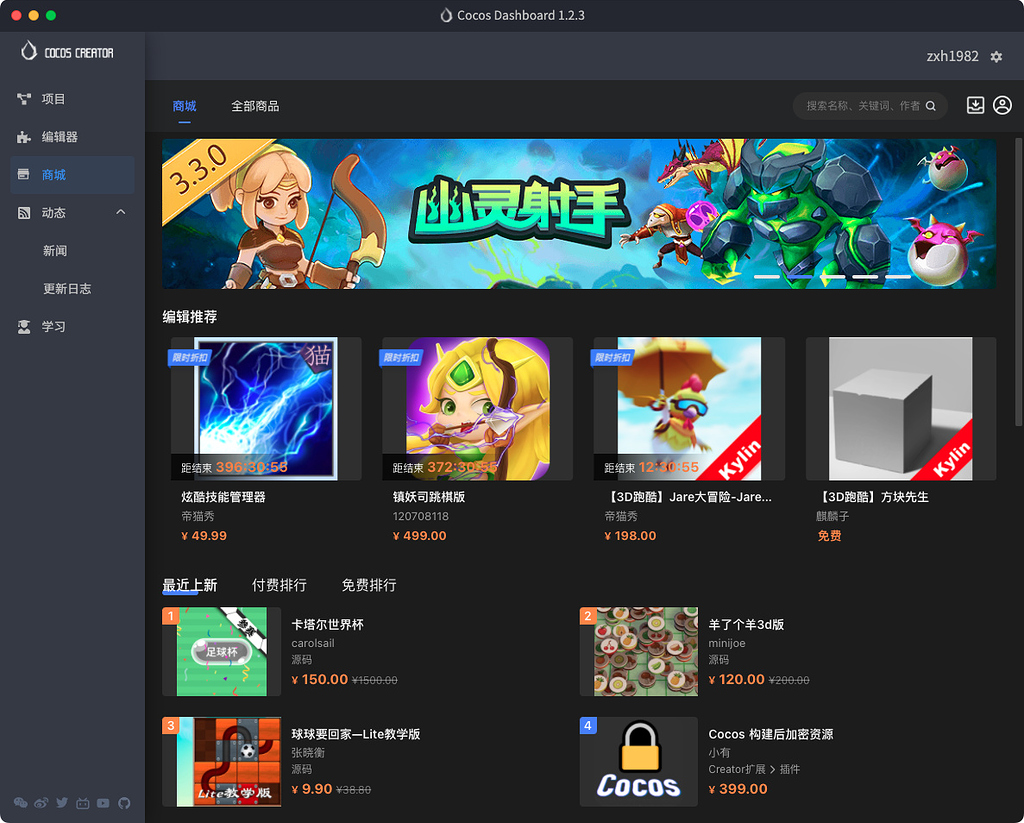The height and width of the screenshot is (823, 1024).
Task: Select the 编辑器 (Editor) sidebar icon
Action: coord(57,136)
